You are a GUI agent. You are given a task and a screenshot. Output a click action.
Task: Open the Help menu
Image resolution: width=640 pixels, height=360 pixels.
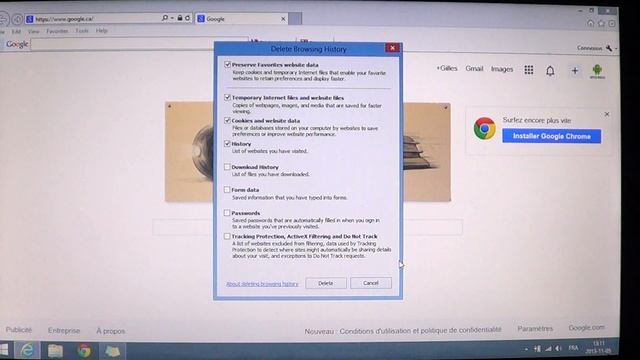point(101,31)
